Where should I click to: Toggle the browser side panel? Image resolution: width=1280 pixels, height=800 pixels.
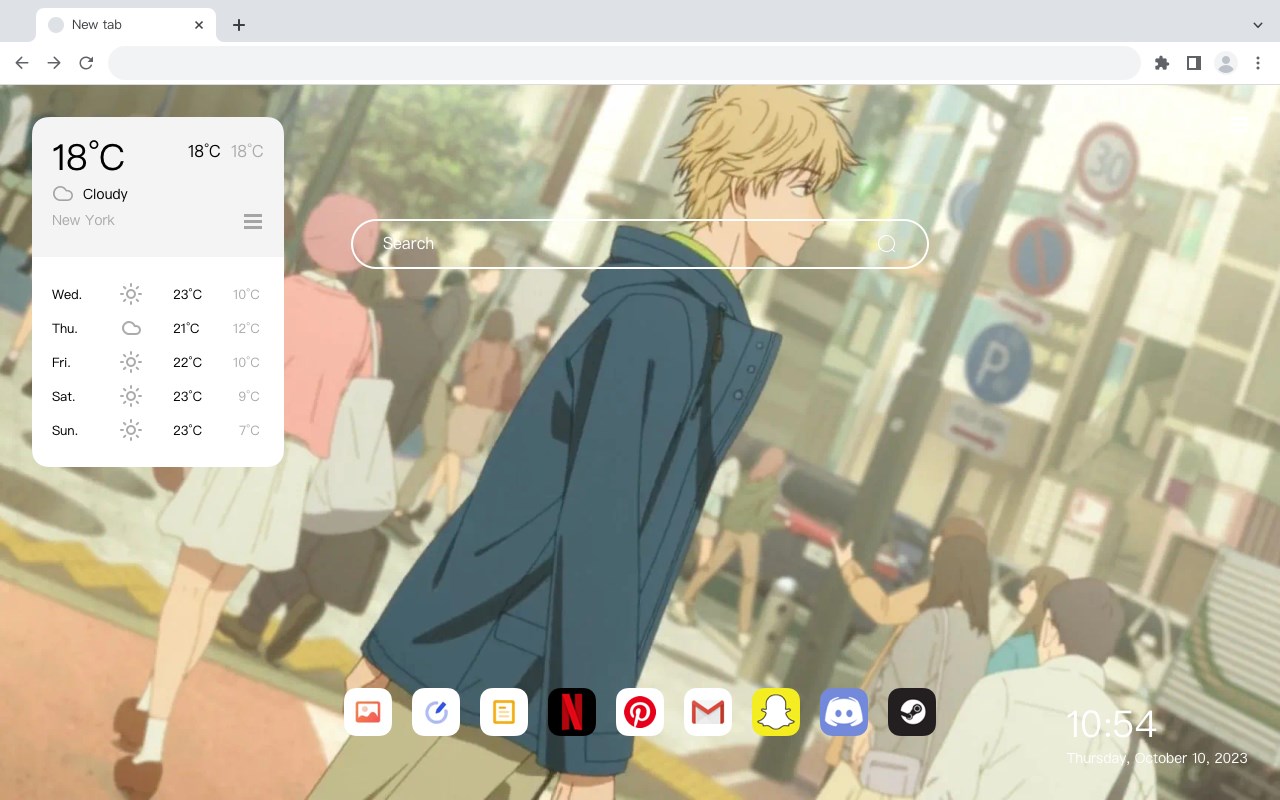(1193, 63)
